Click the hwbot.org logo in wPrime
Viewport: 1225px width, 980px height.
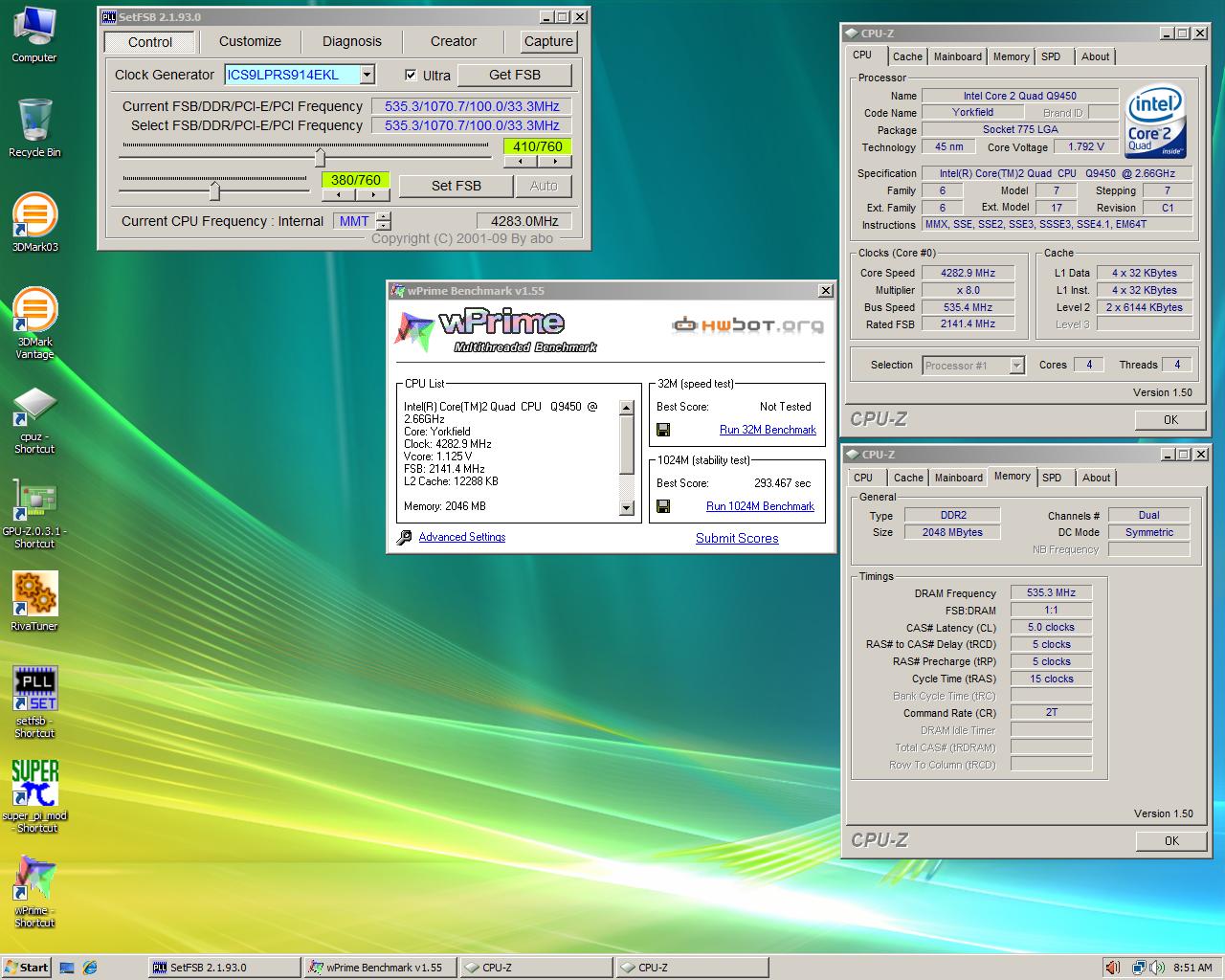747,325
